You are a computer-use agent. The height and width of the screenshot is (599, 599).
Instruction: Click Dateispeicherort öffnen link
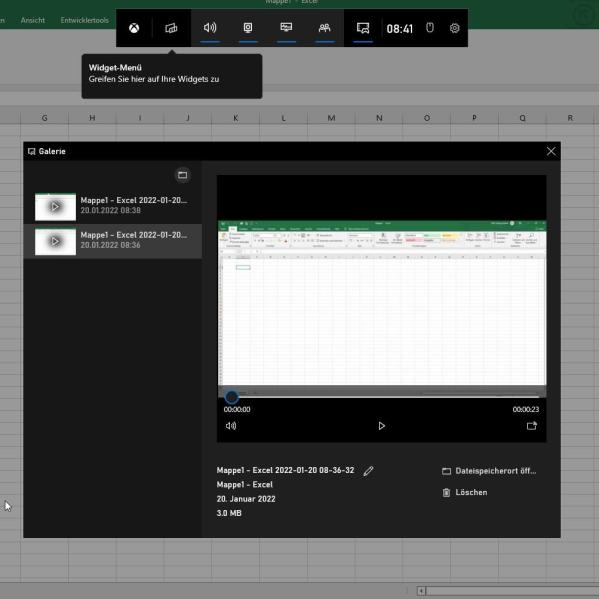coord(489,471)
